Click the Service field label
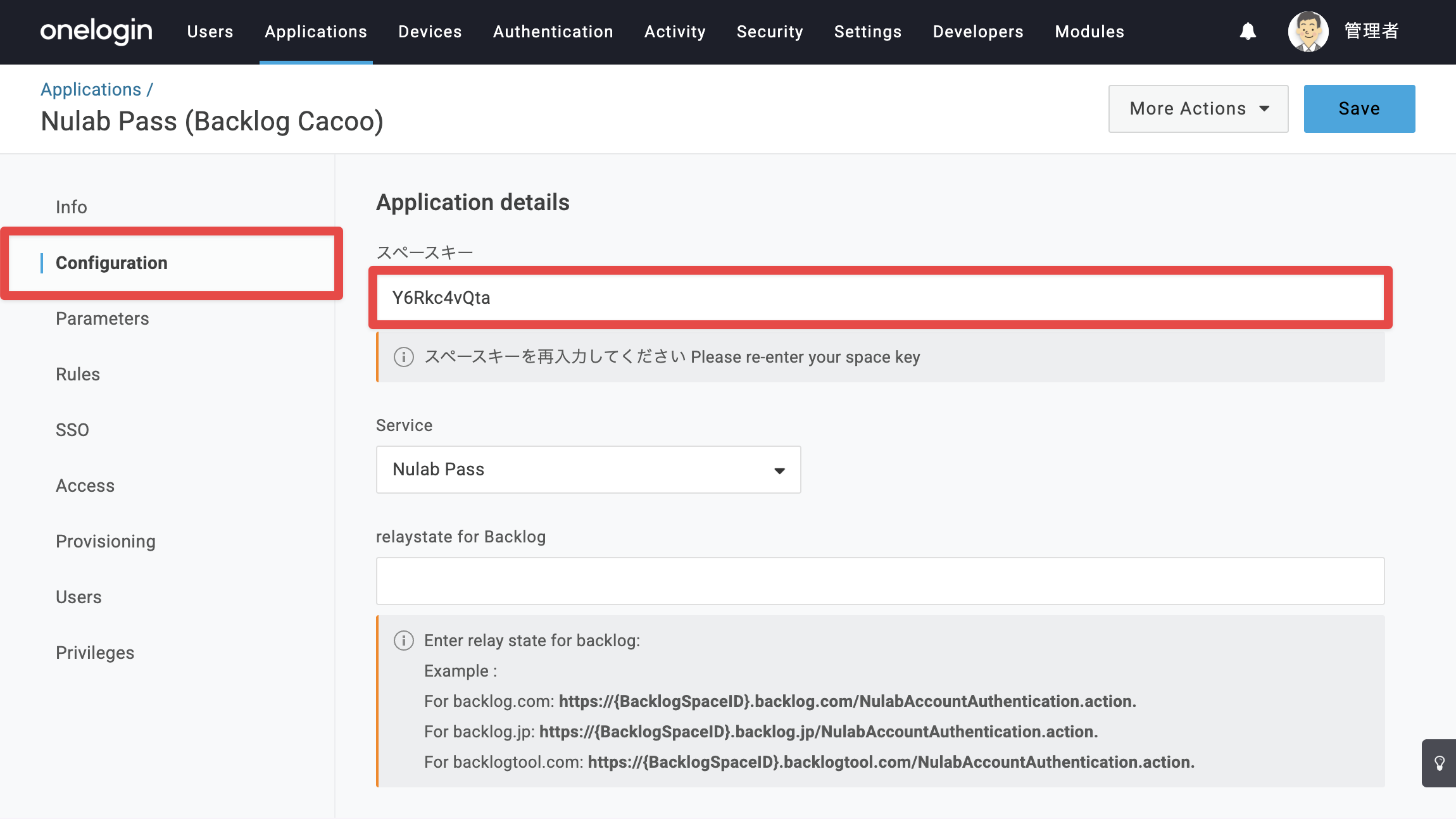The height and width of the screenshot is (819, 1456). click(405, 425)
